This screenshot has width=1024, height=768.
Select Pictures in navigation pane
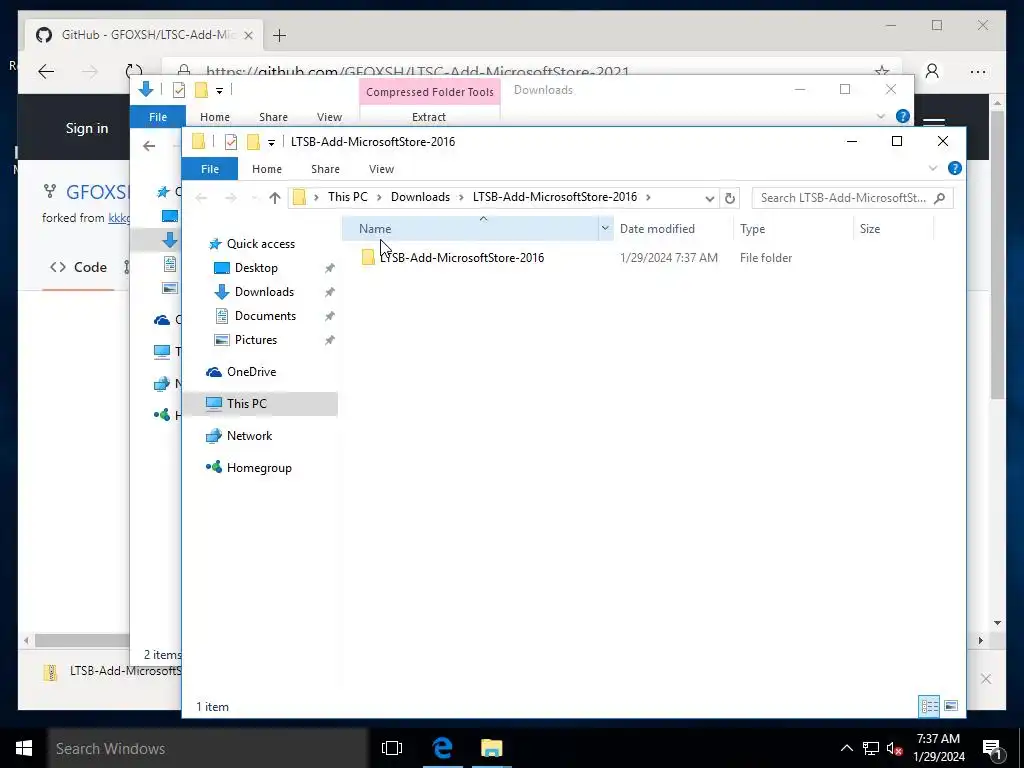click(x=255, y=340)
